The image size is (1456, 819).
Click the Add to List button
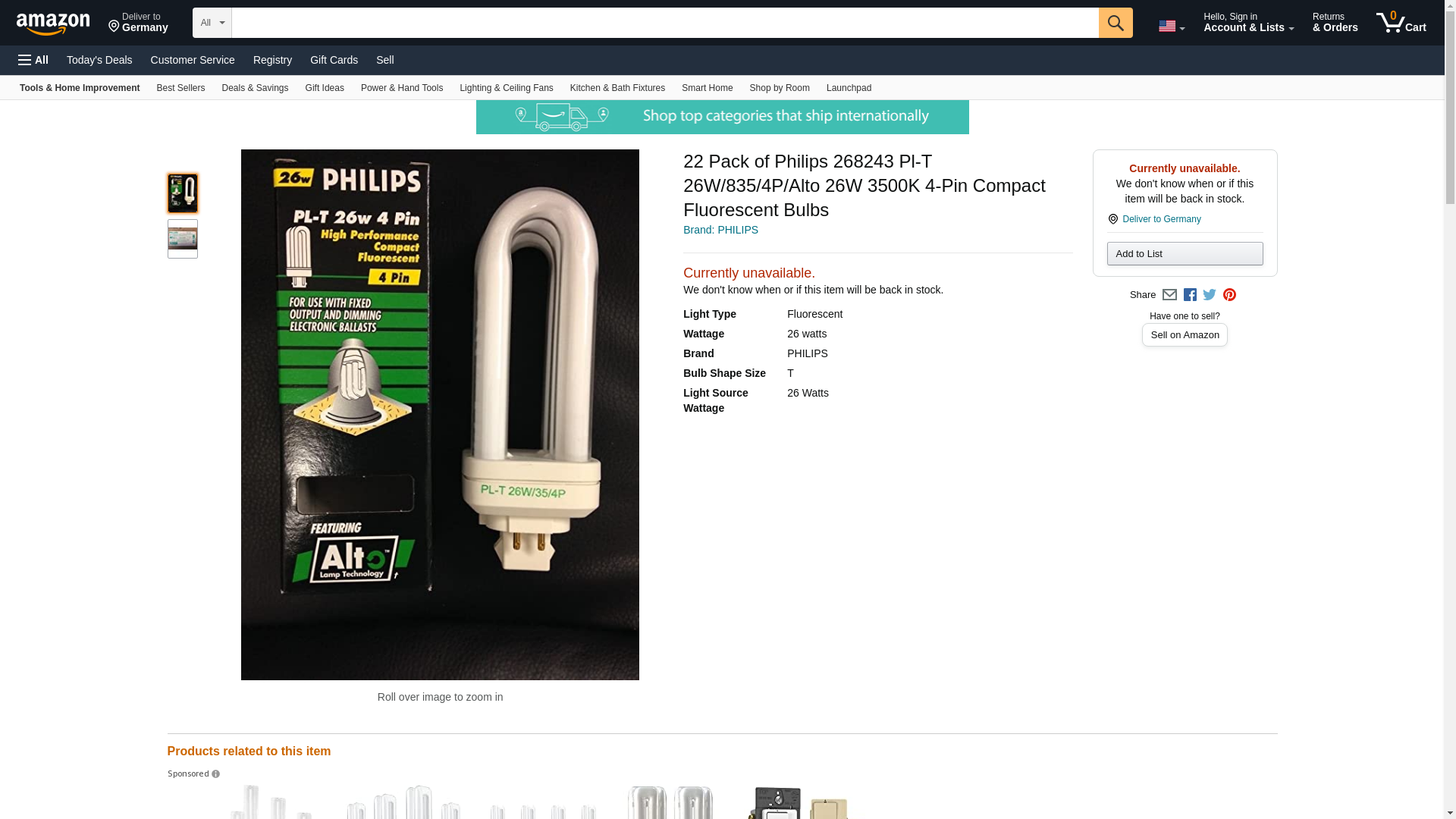coord(1185,253)
